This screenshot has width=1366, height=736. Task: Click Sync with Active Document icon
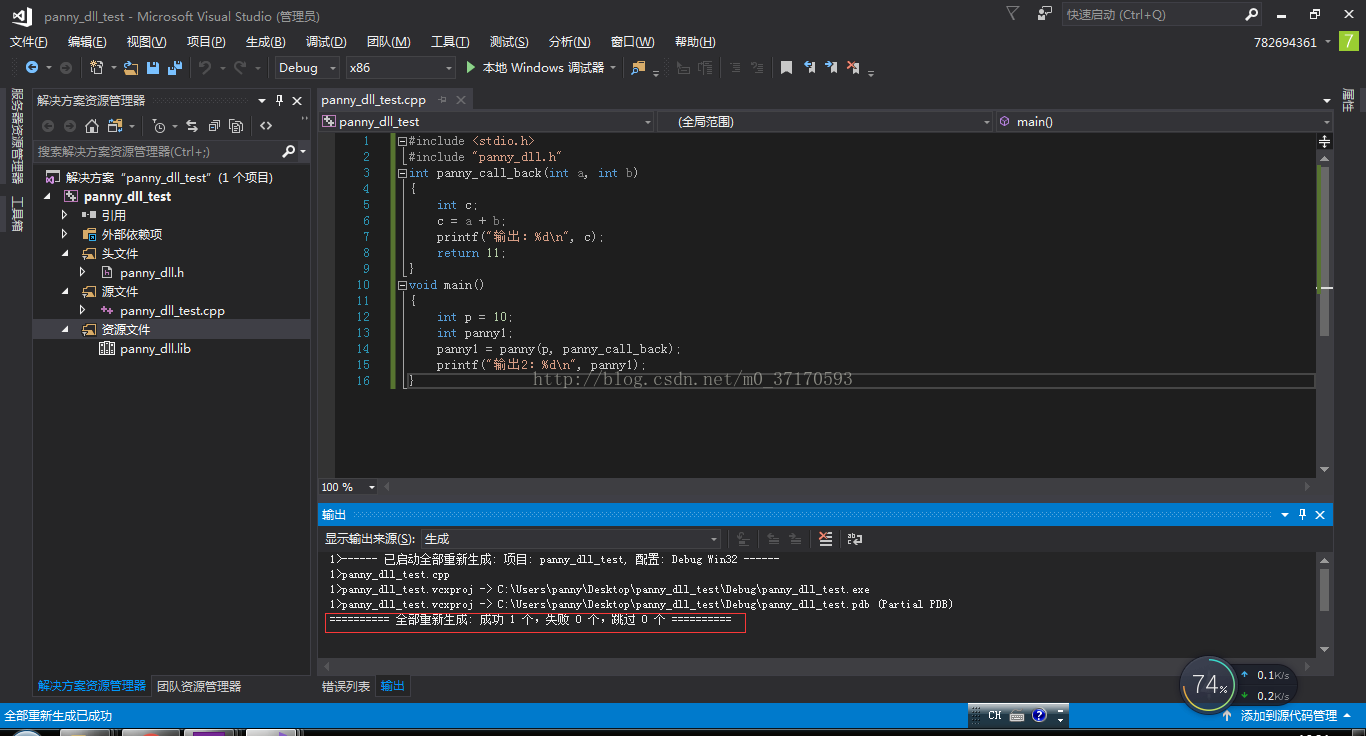pyautogui.click(x=191, y=126)
